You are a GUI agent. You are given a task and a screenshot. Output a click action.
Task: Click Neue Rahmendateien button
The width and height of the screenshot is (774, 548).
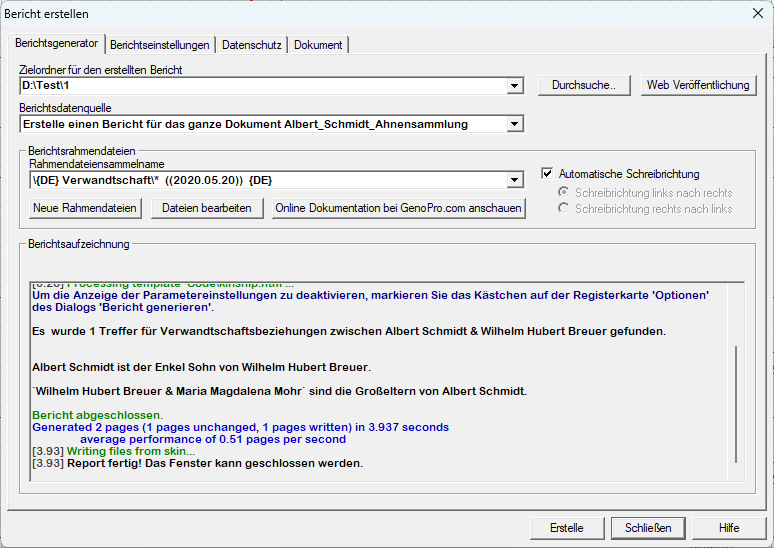[x=85, y=208]
